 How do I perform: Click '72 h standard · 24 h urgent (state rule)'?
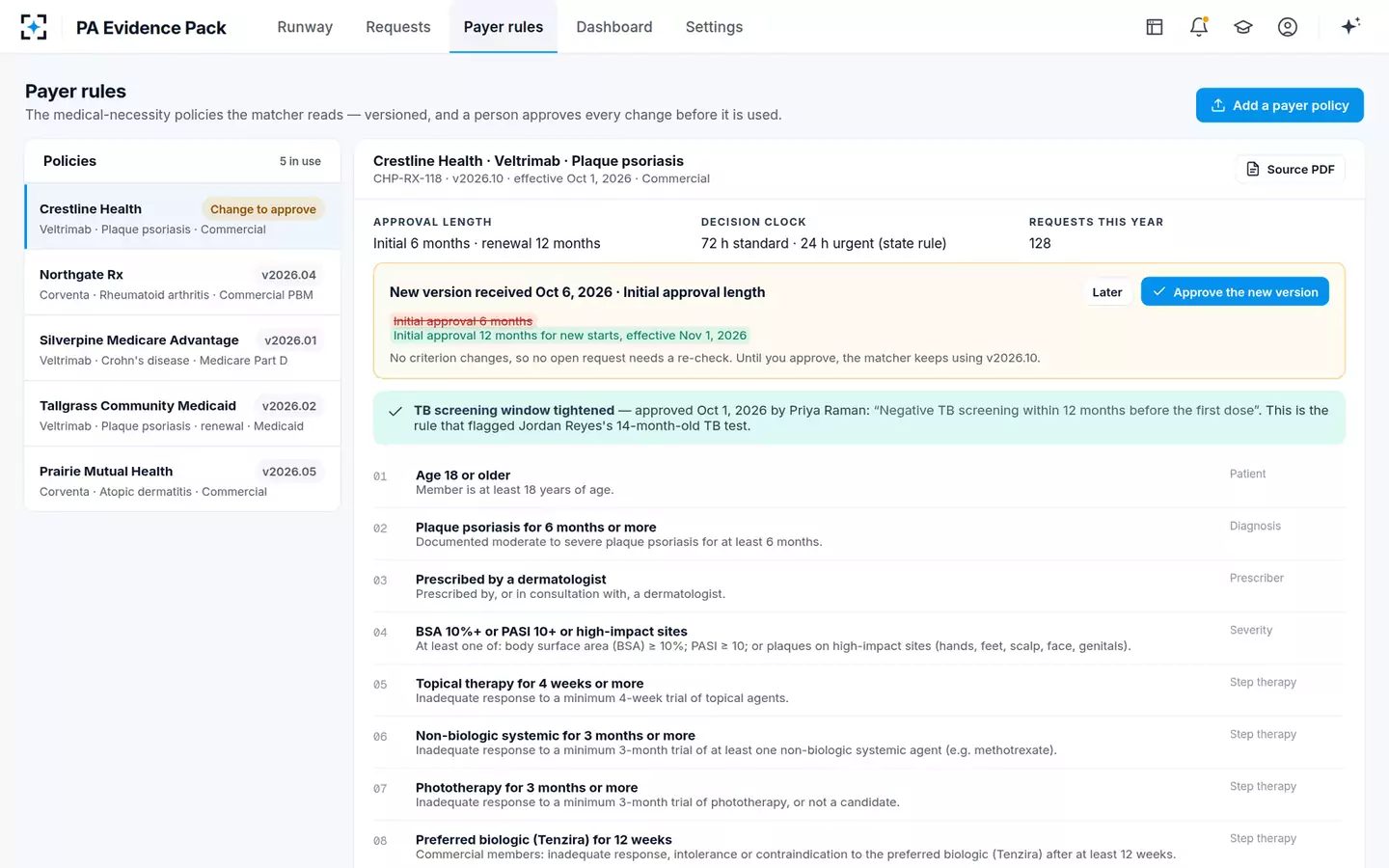click(x=824, y=243)
